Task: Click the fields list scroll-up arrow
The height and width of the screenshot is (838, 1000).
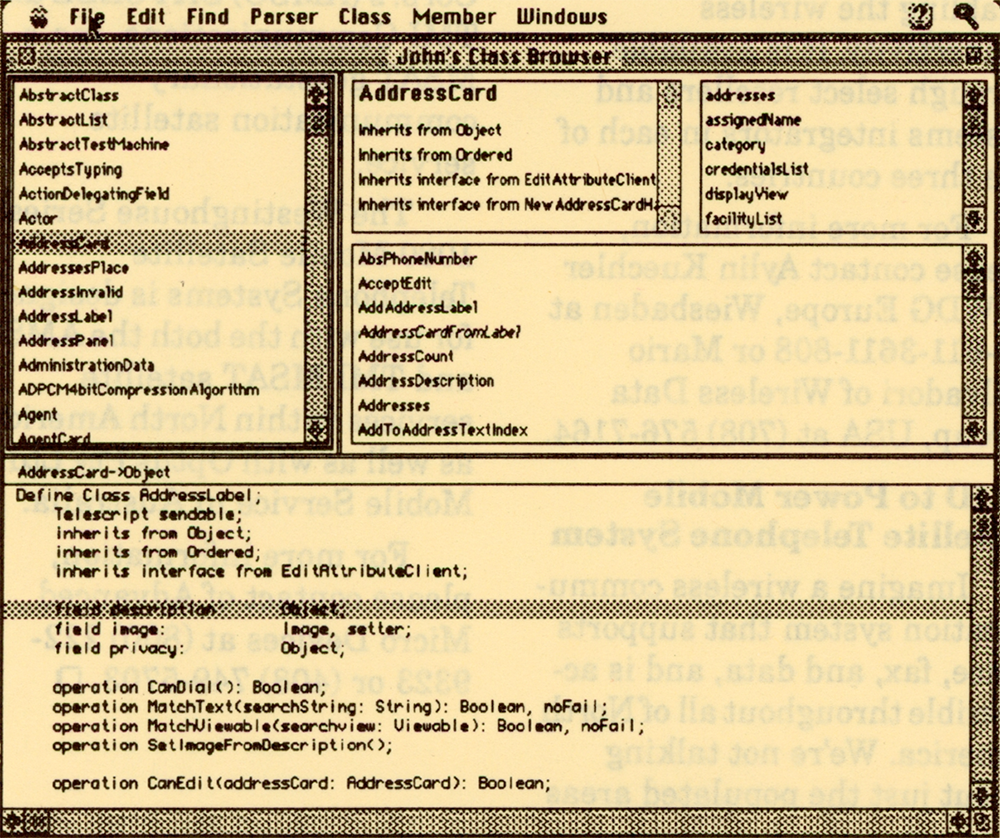Action: (x=974, y=95)
